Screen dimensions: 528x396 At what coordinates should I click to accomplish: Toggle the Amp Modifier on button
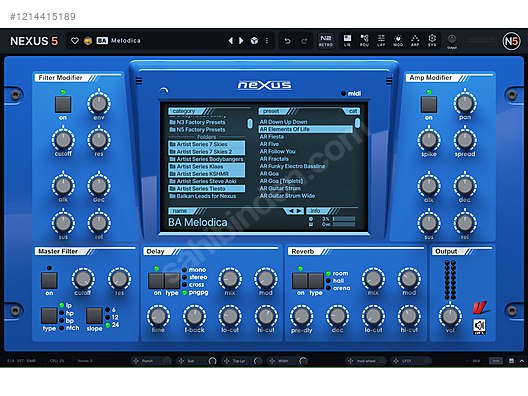(x=429, y=104)
